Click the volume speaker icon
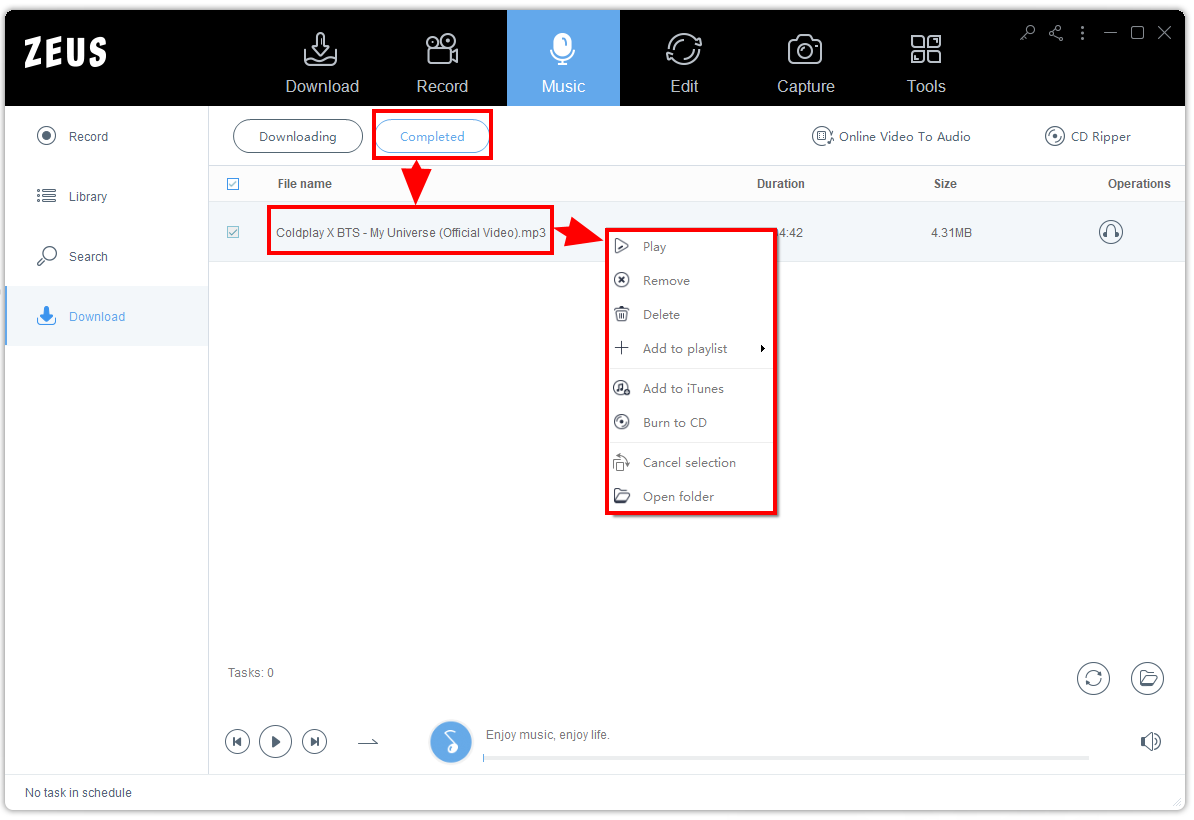Image resolution: width=1194 pixels, height=820 pixels. [1151, 742]
